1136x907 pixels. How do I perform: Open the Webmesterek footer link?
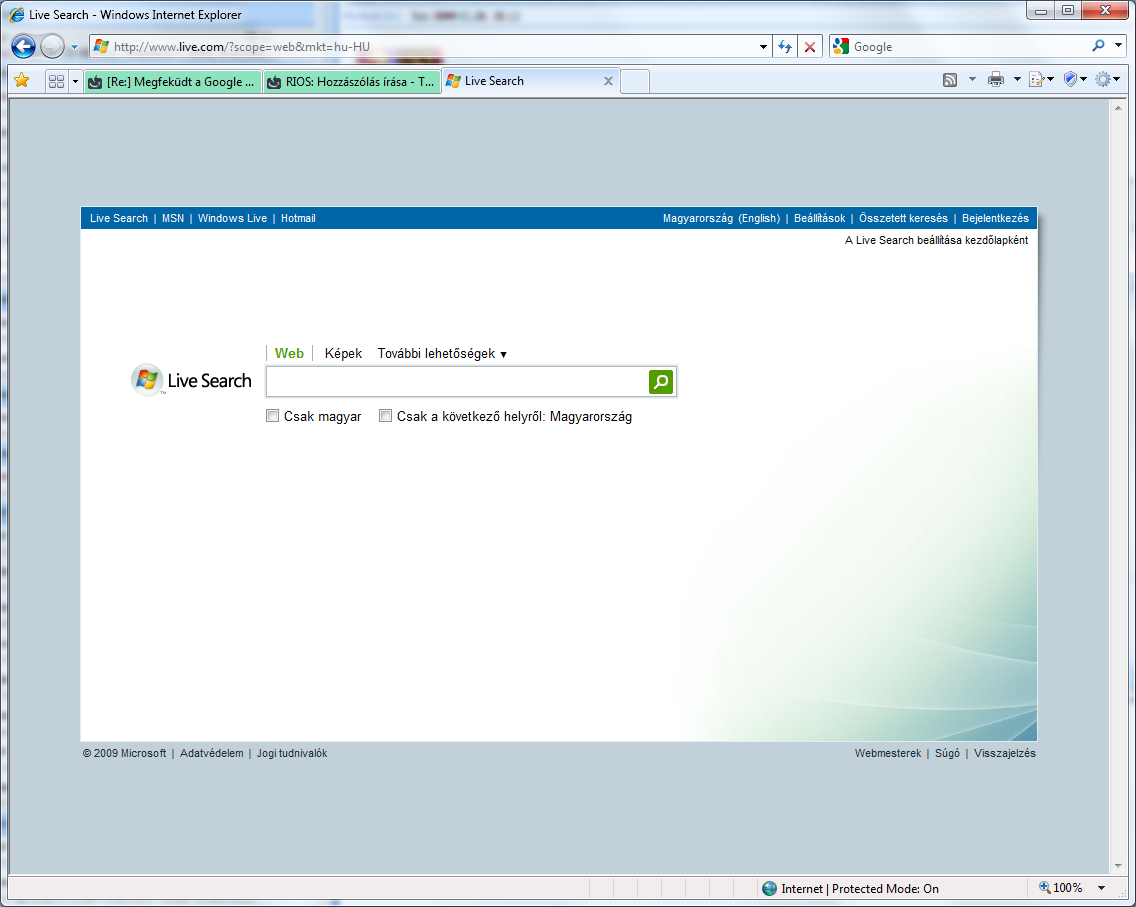pyautogui.click(x=888, y=753)
